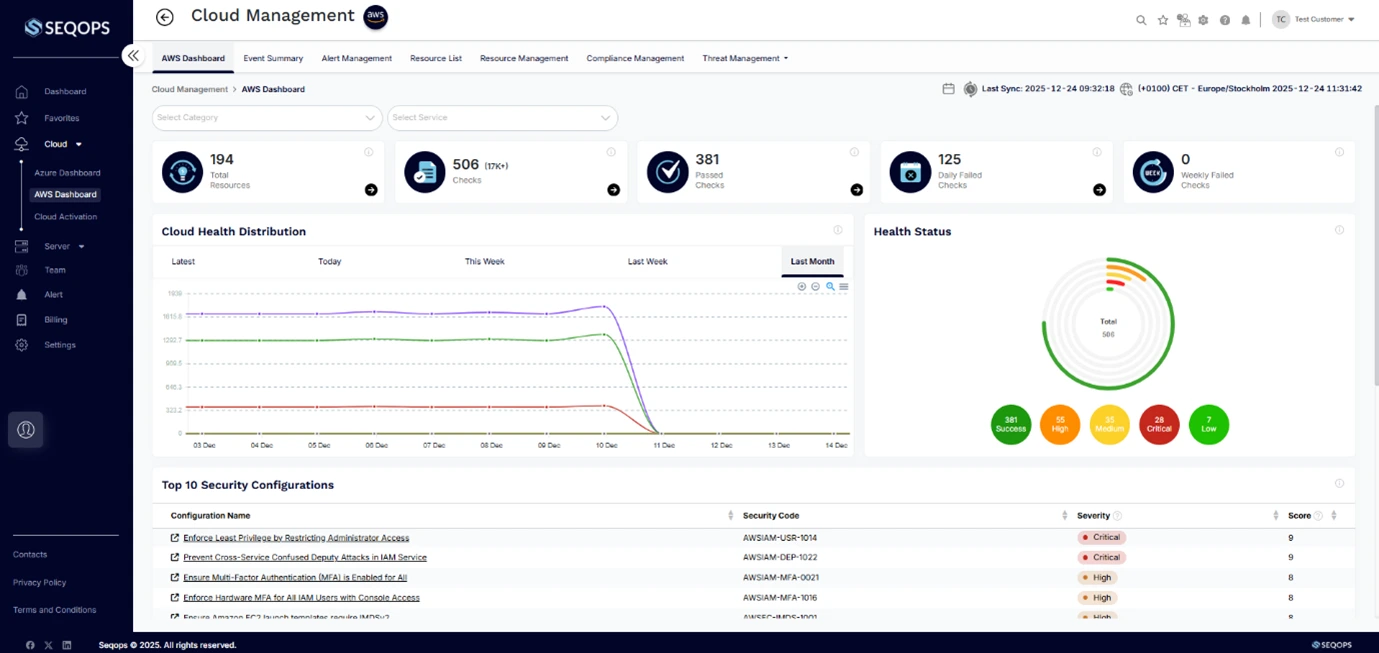Open Enforce Least Privilege configuration details
The width and height of the screenshot is (1379, 653).
click(297, 537)
